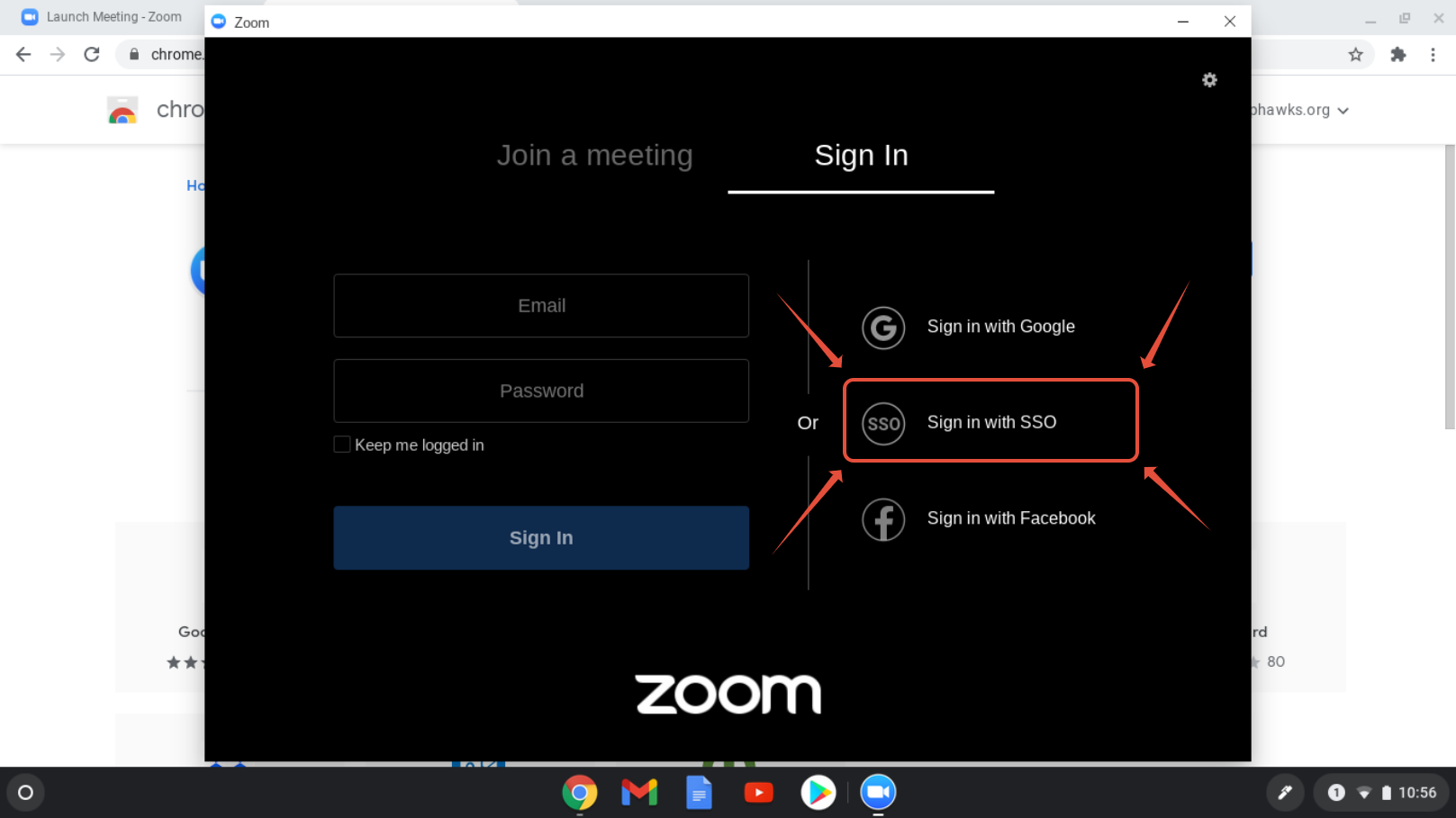Open Gmail from the shelf
Screen dimensions: 1456x818
coord(639,793)
